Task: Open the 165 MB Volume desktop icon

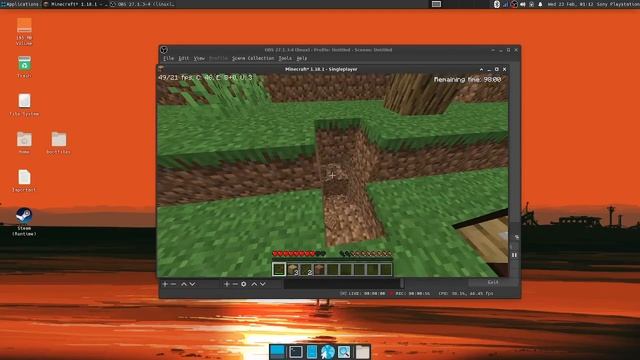Action: point(24,31)
